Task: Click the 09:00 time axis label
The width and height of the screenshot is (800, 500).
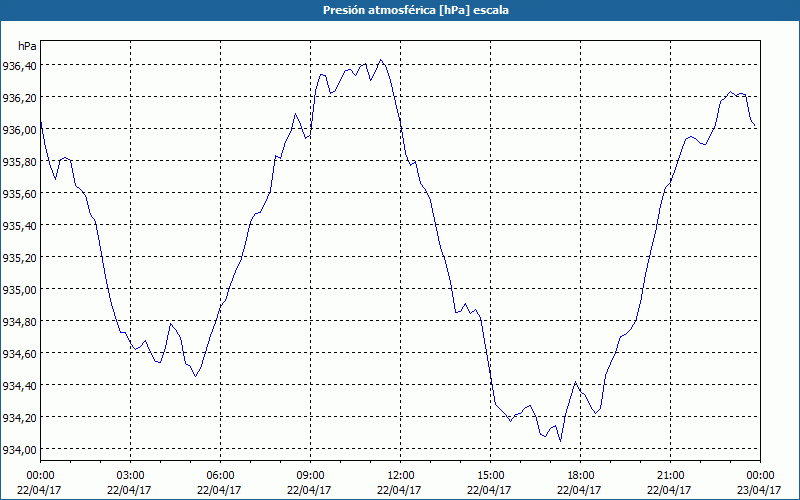Action: [310, 476]
